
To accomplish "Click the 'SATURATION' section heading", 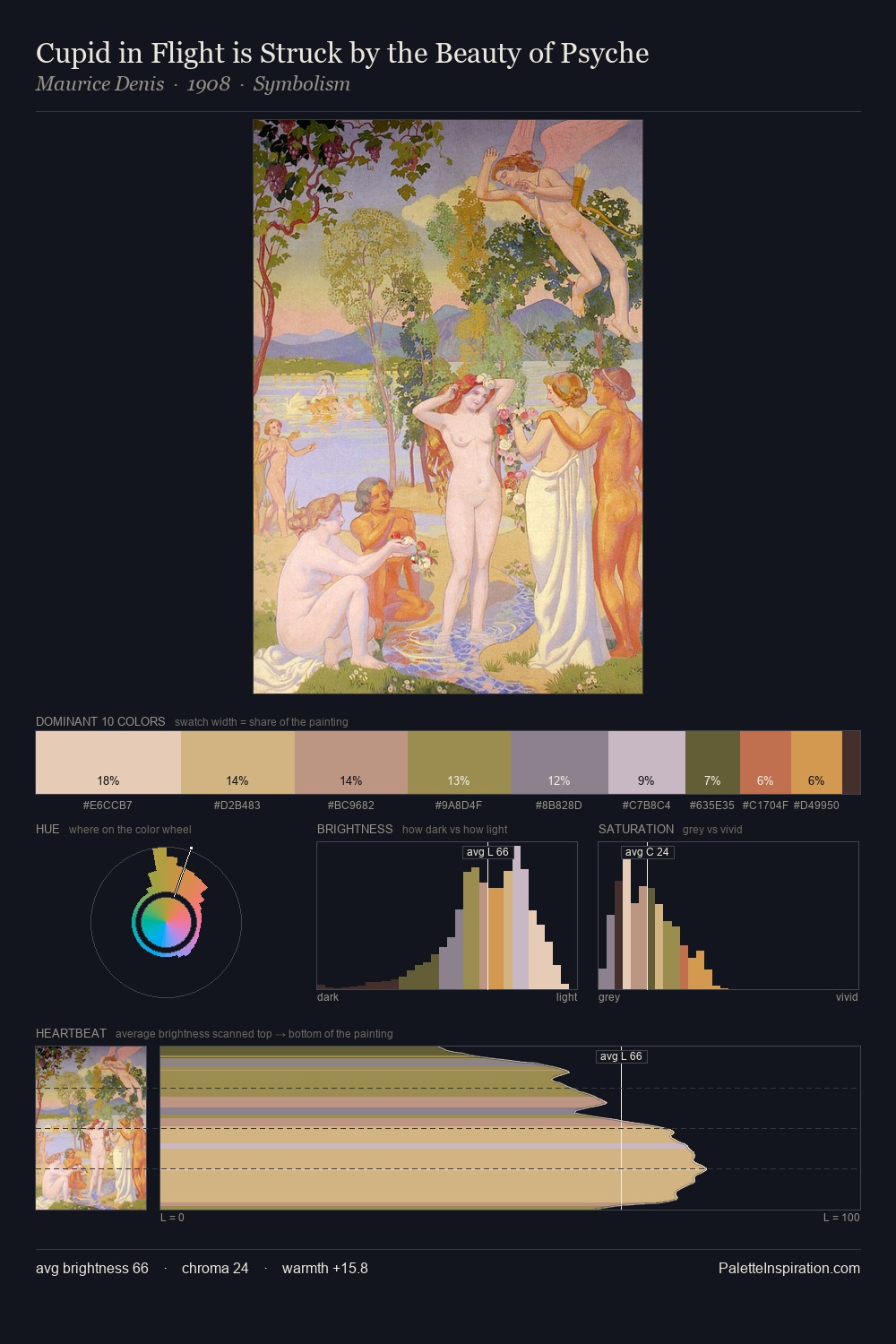I will 636,829.
